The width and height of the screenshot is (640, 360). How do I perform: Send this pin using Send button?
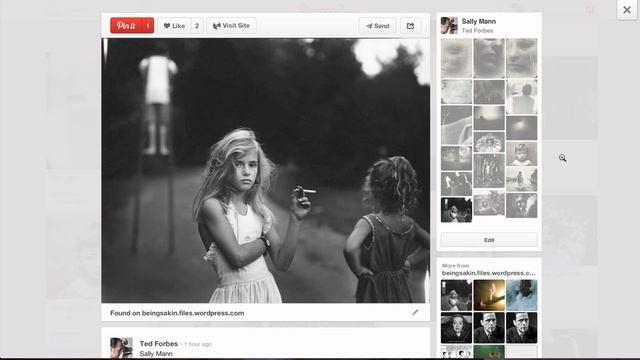tap(378, 26)
